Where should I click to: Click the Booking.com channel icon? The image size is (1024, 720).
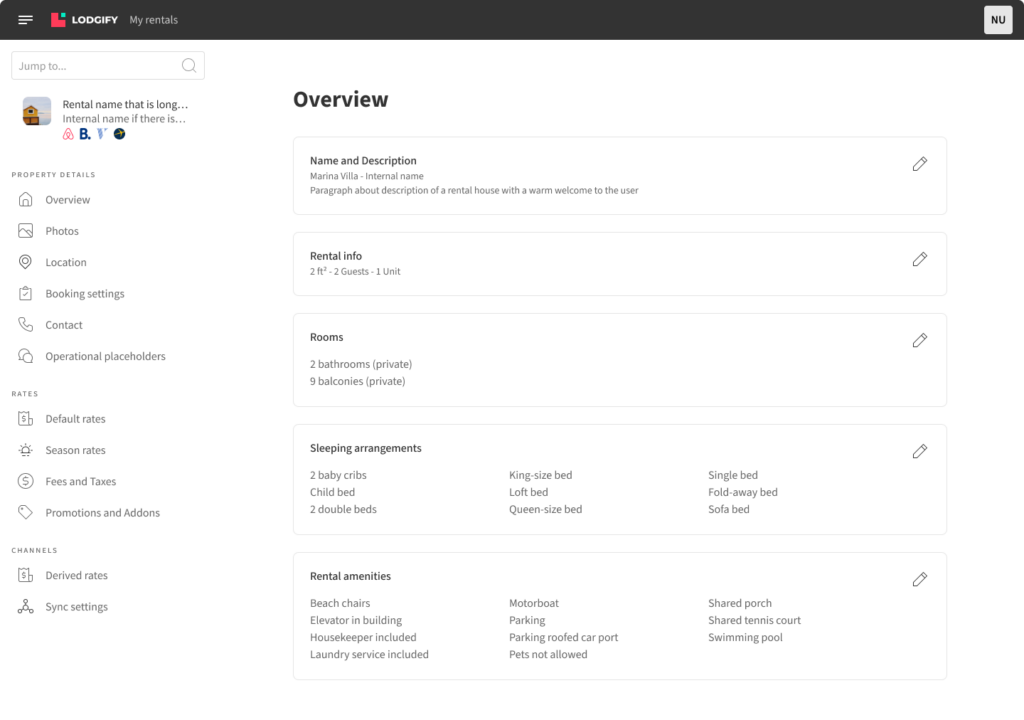click(x=85, y=134)
